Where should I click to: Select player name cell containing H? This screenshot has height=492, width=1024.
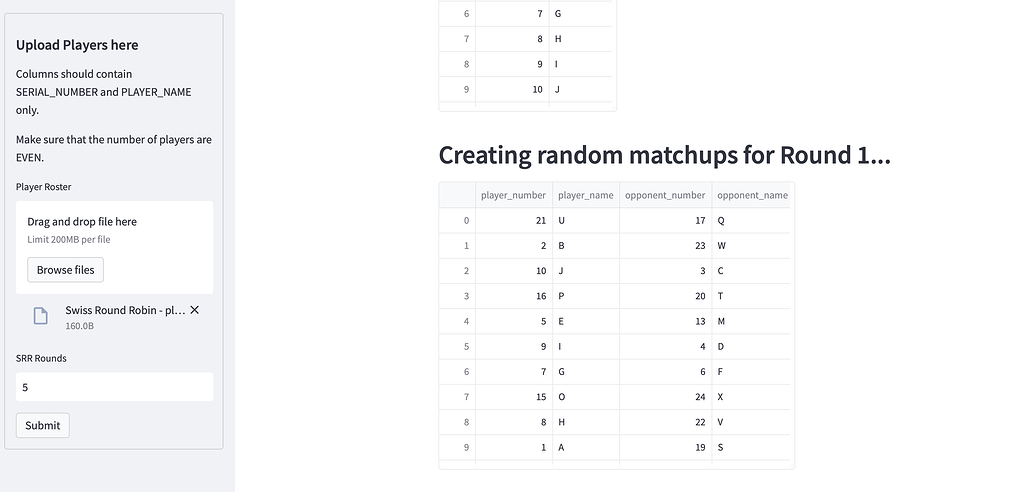pyautogui.click(x=586, y=422)
